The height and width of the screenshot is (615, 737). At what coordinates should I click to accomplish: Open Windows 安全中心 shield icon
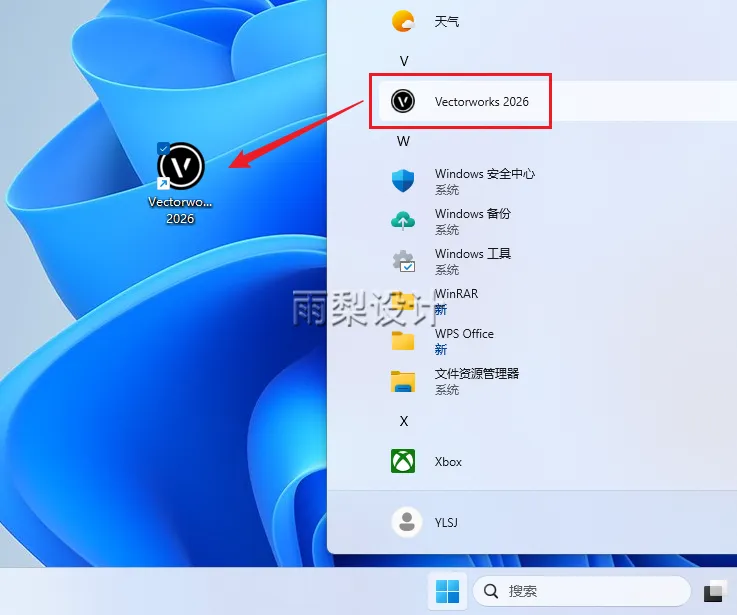click(403, 181)
